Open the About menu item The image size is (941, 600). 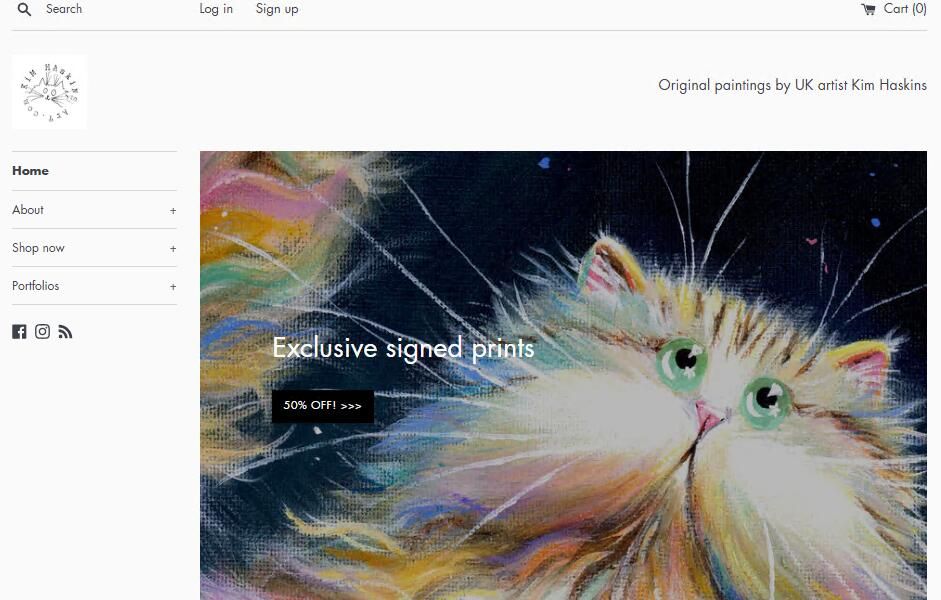[x=28, y=210]
